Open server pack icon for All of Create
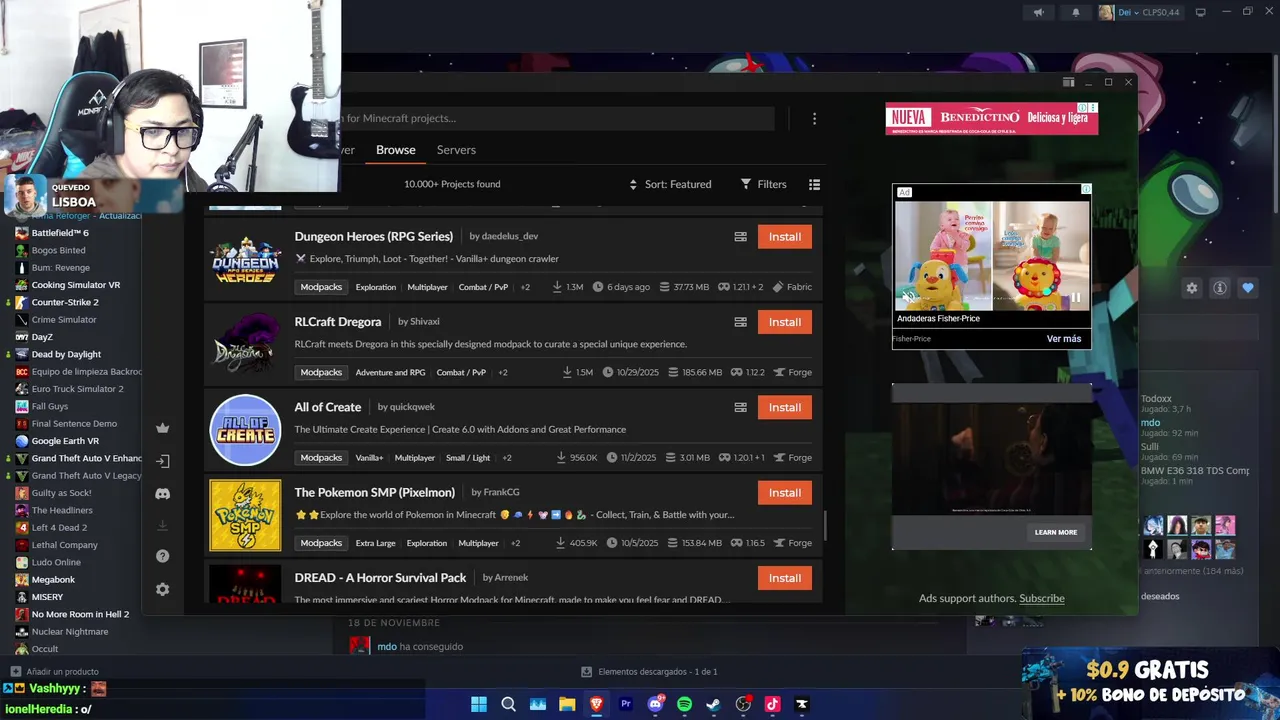Viewport: 1280px width, 720px height. point(741,407)
